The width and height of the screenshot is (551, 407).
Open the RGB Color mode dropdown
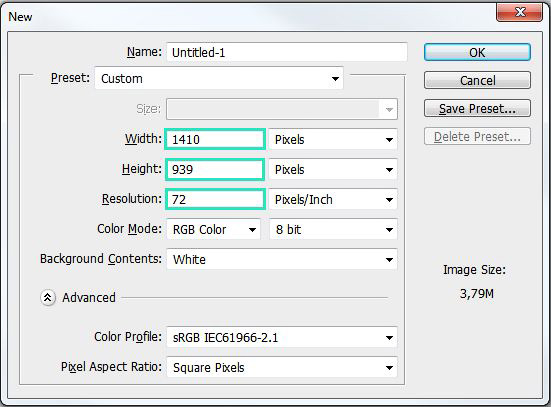[x=214, y=230]
